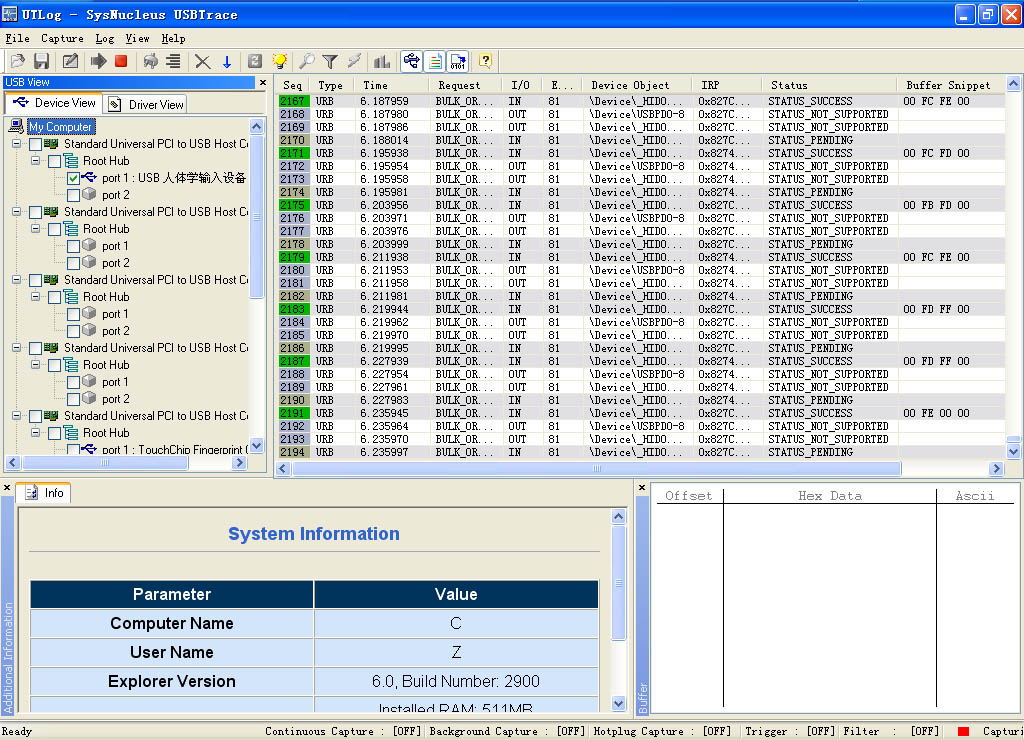Click Continuous Capture OFF in status bar
The width and height of the screenshot is (1024, 740).
click(x=407, y=731)
